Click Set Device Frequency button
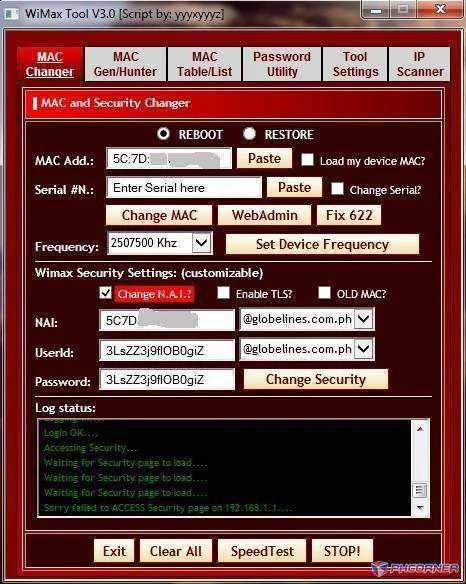This screenshot has width=466, height=584. point(323,244)
